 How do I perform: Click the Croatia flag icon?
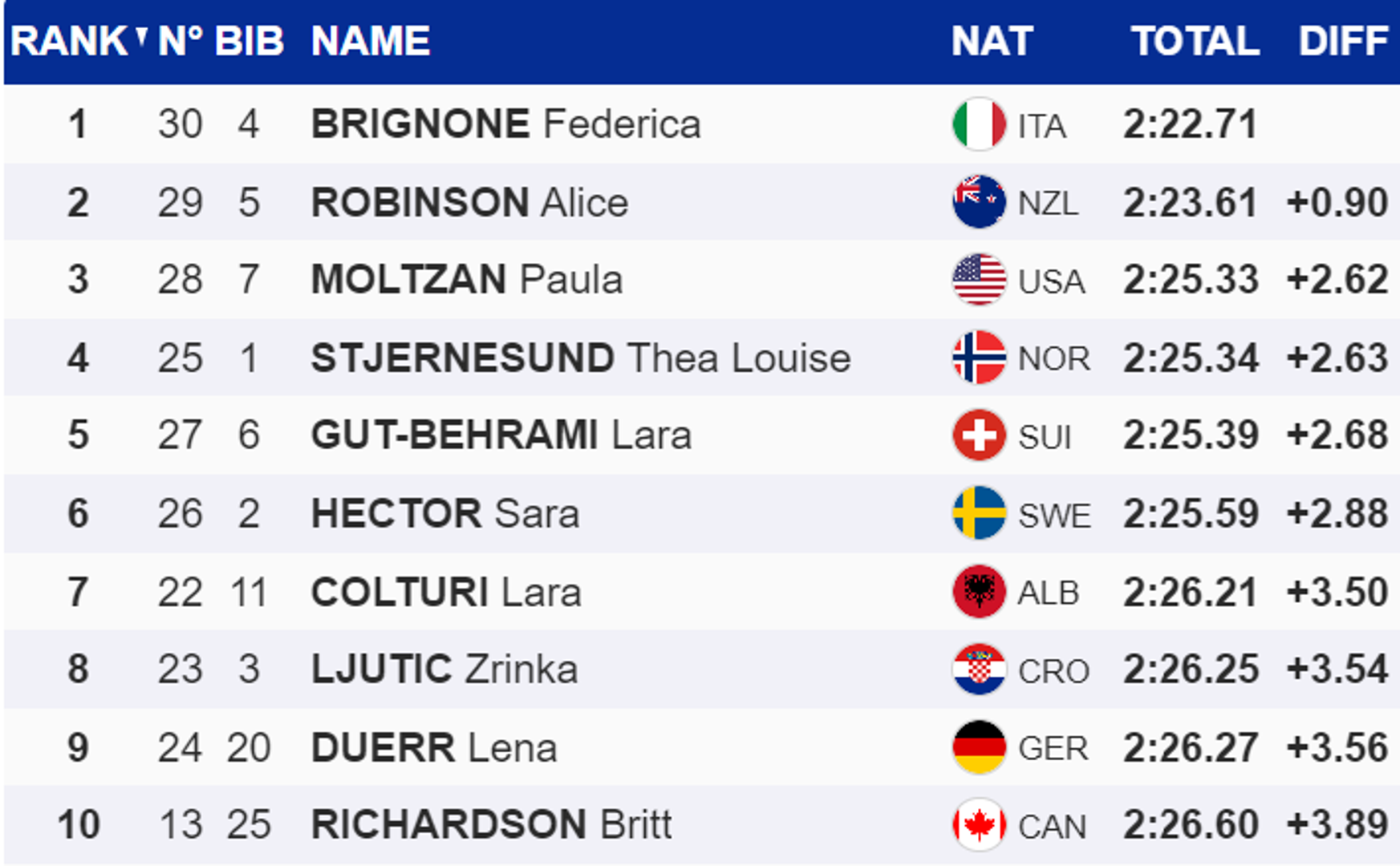979,670
